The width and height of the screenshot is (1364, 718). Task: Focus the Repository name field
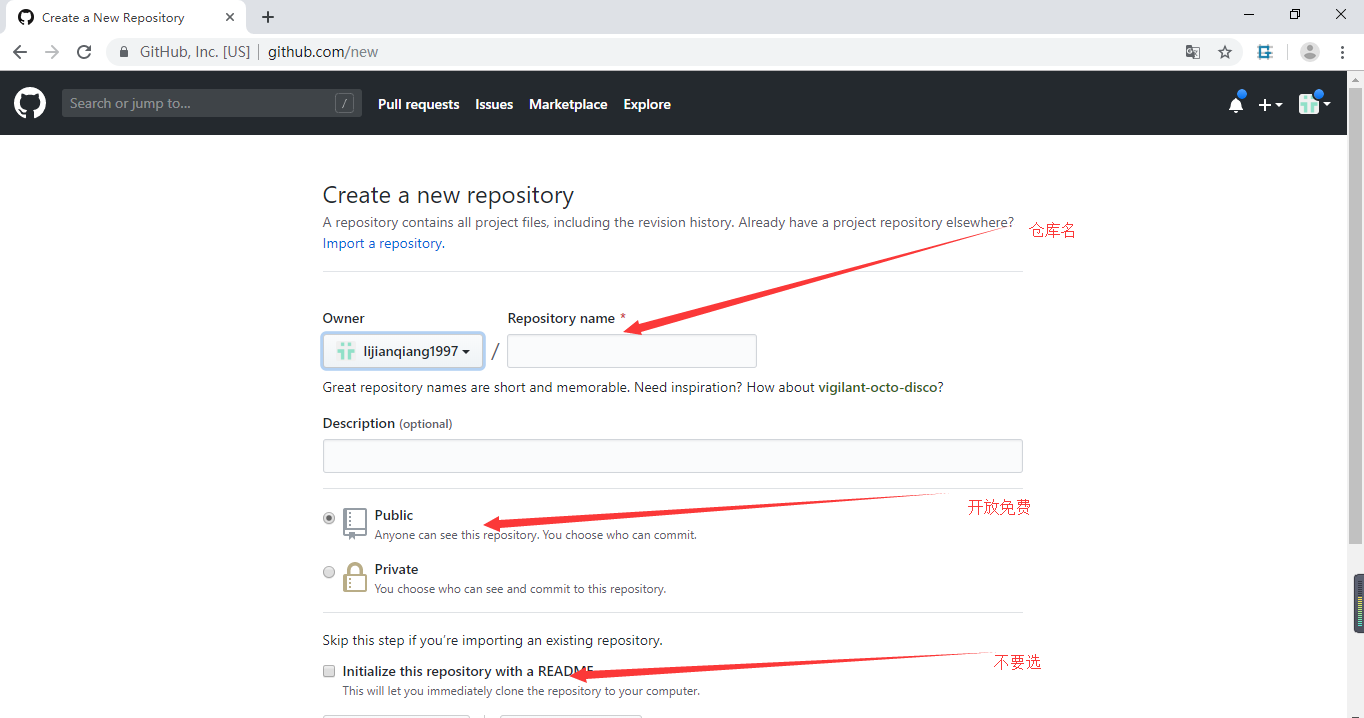coord(632,351)
